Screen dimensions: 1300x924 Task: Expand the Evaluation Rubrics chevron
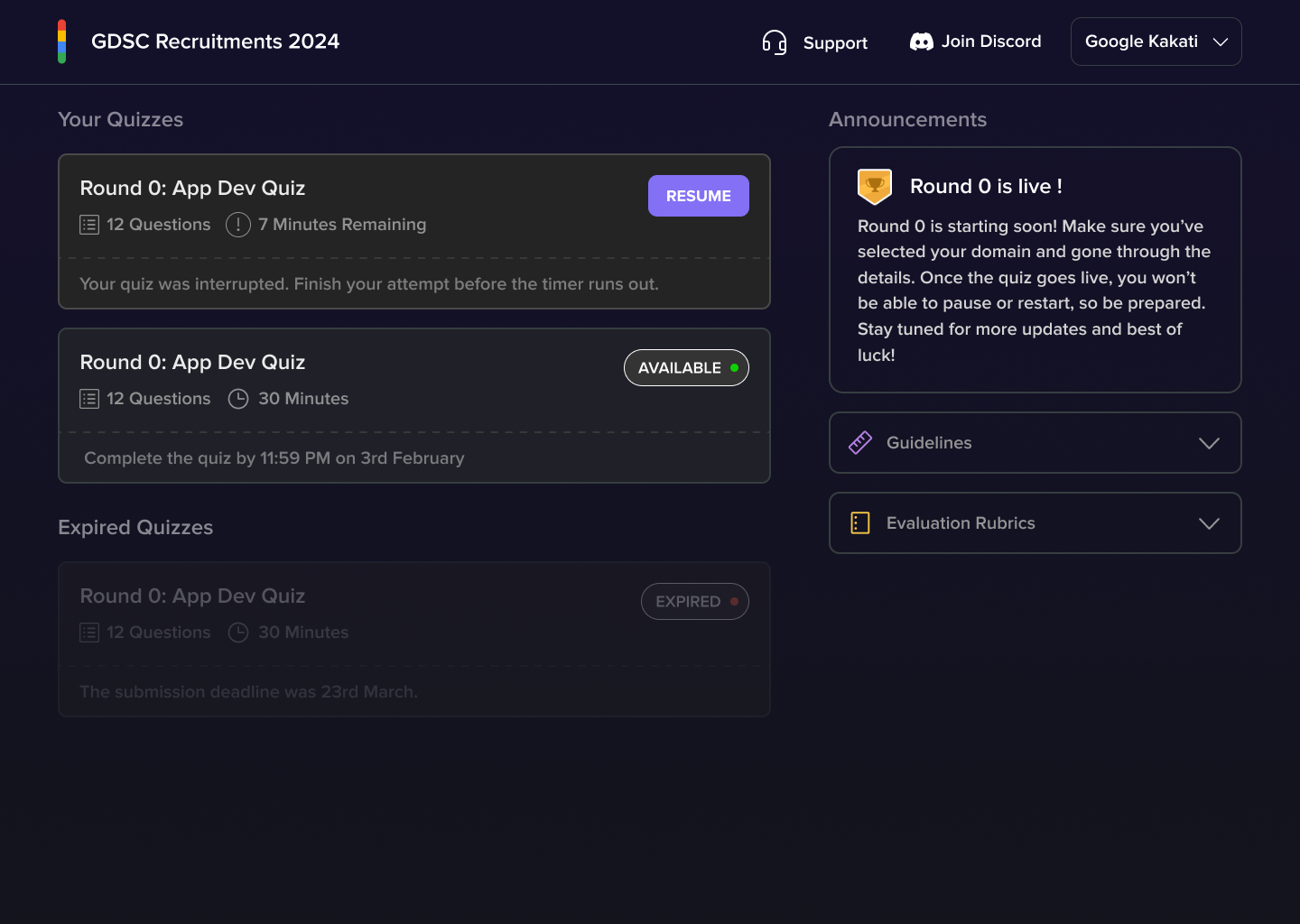coord(1209,523)
